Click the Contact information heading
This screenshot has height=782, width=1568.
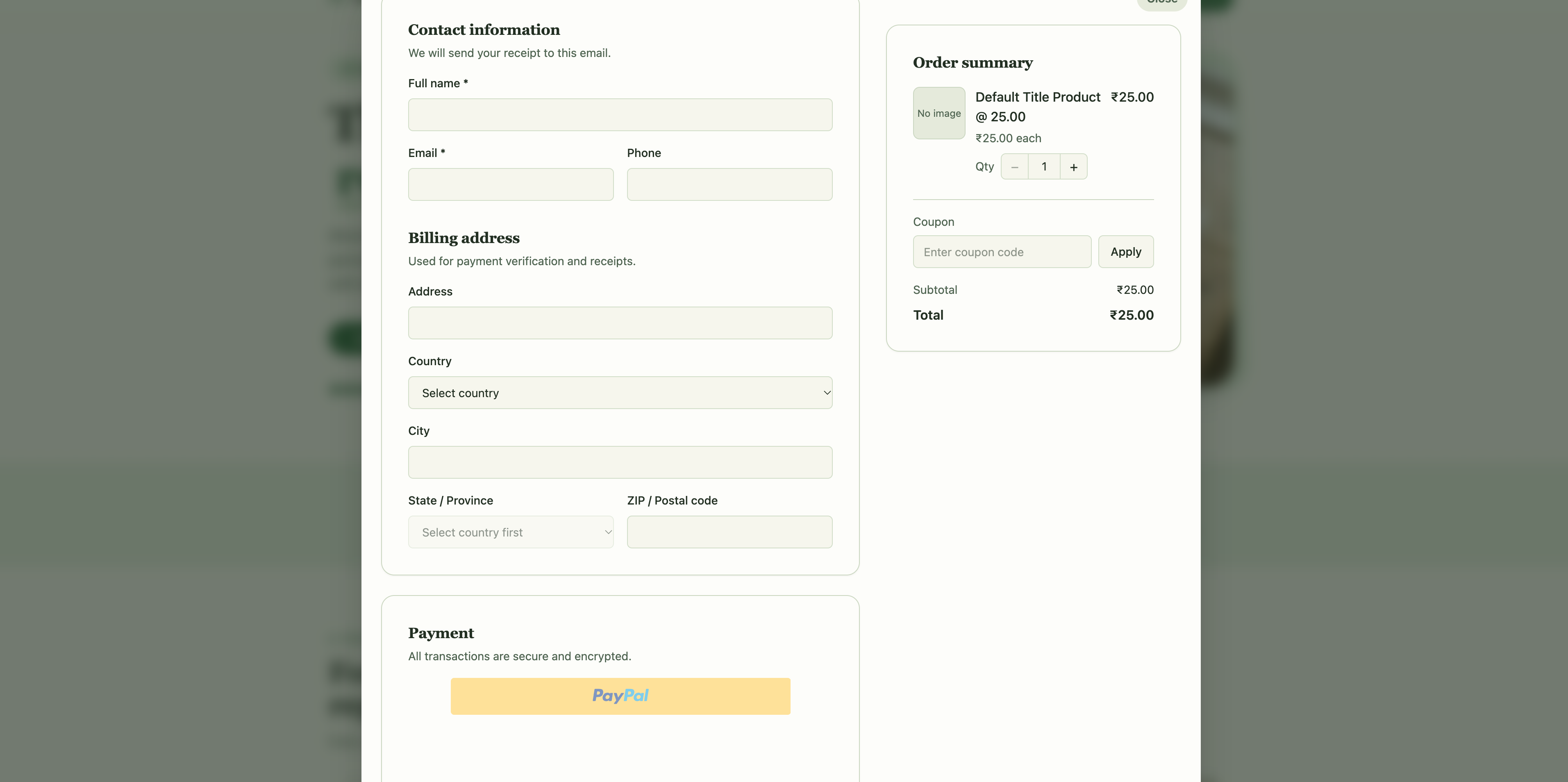tap(484, 30)
